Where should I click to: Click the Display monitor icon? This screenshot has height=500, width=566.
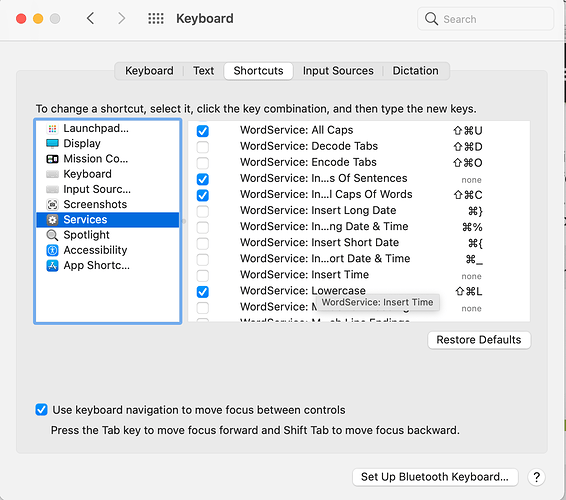point(52,144)
